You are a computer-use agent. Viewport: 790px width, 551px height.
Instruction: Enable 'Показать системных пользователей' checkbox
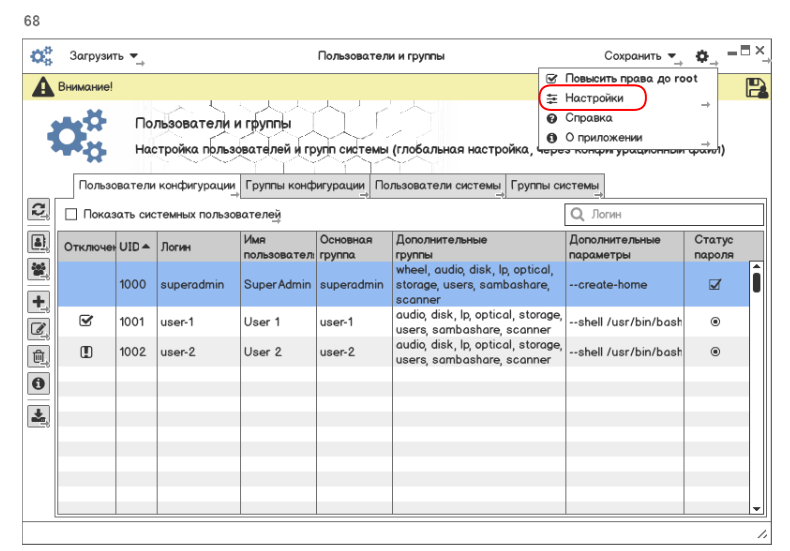click(x=71, y=214)
